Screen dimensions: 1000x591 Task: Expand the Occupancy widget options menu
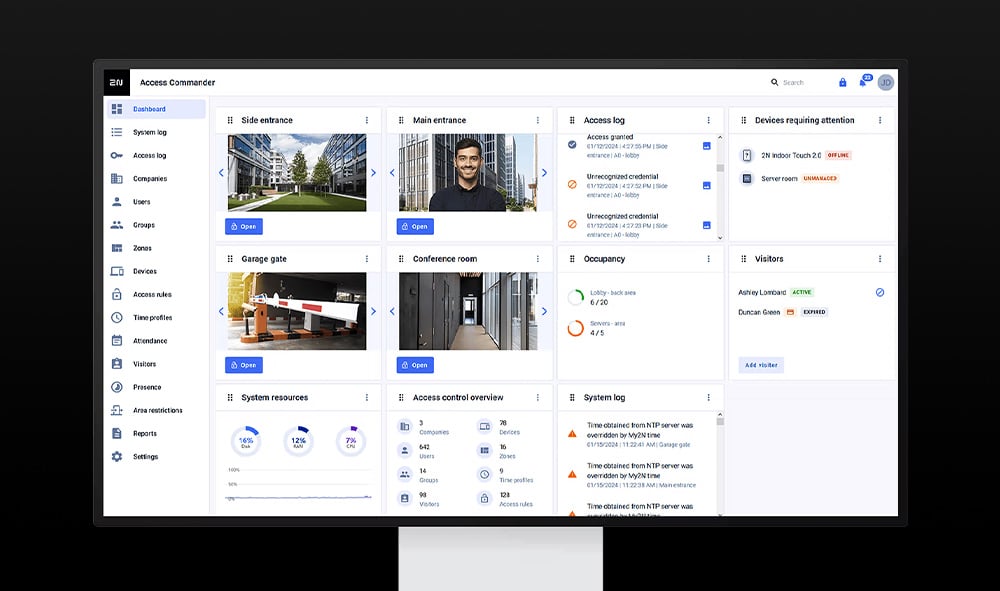click(x=709, y=258)
